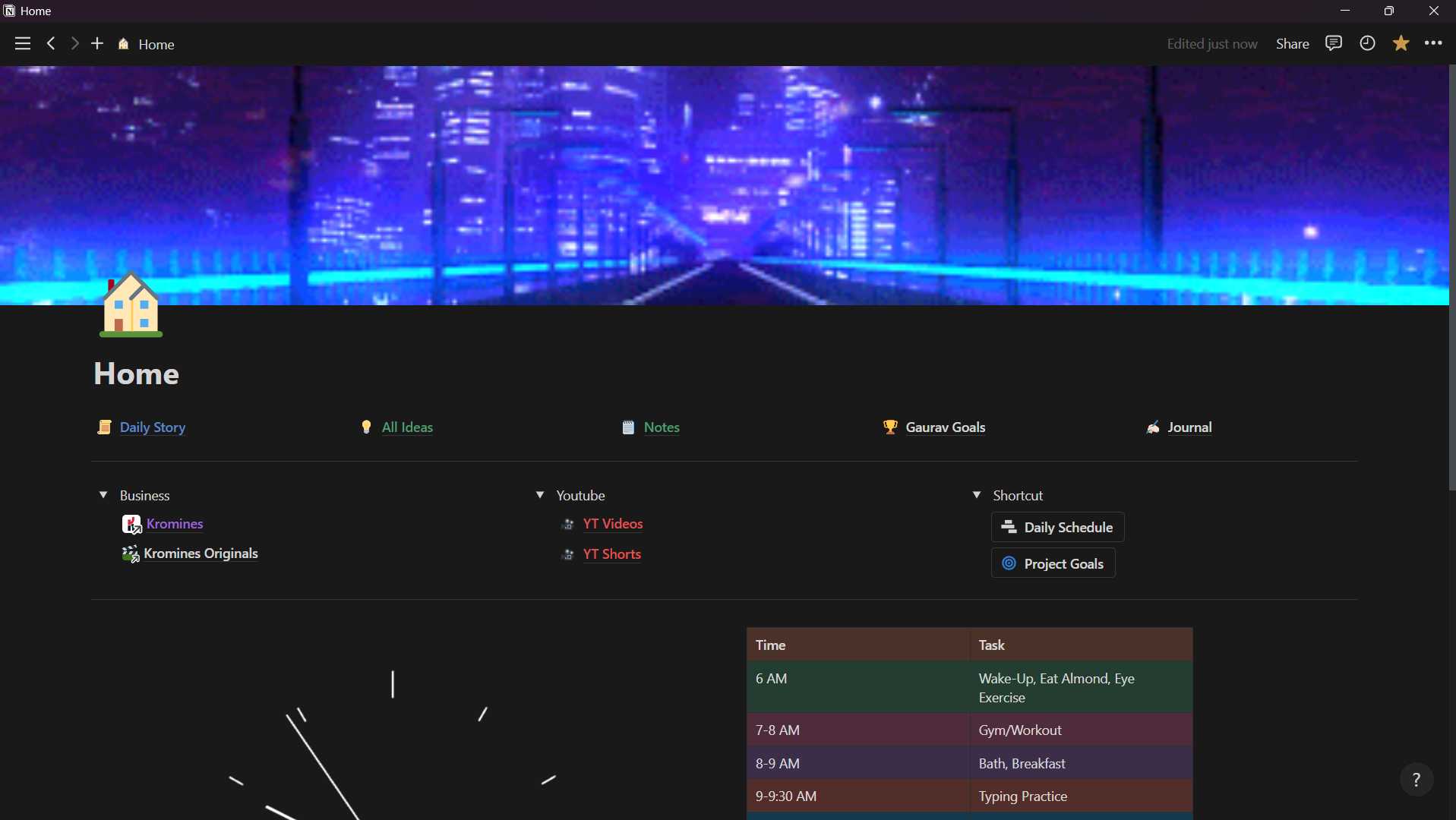This screenshot has width=1456, height=820.
Task: Select the Gym/Workout task cell
Action: (x=1081, y=730)
